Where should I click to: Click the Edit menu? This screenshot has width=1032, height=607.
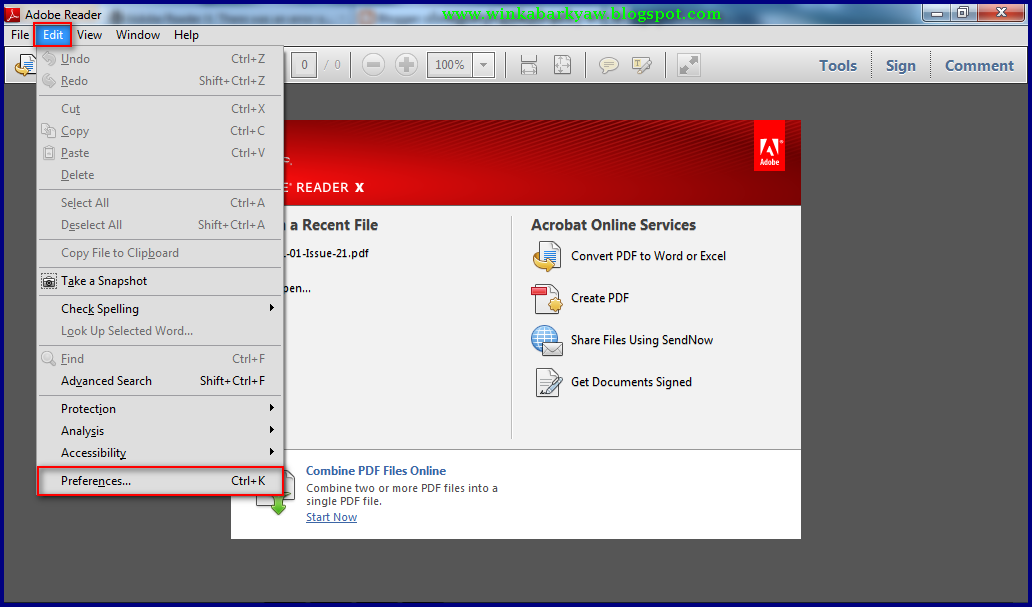tap(53, 35)
